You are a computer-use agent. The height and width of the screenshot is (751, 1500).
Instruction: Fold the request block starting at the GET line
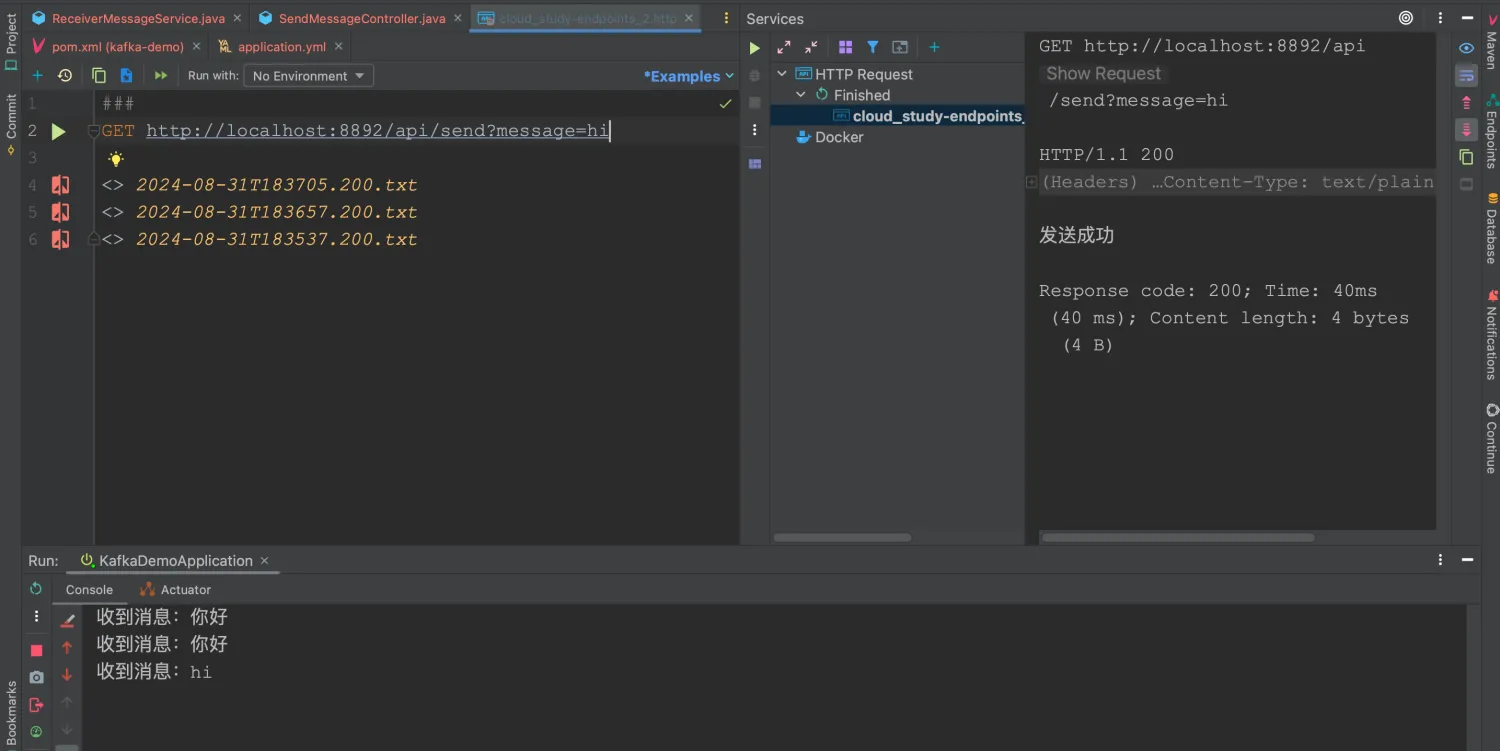(93, 131)
